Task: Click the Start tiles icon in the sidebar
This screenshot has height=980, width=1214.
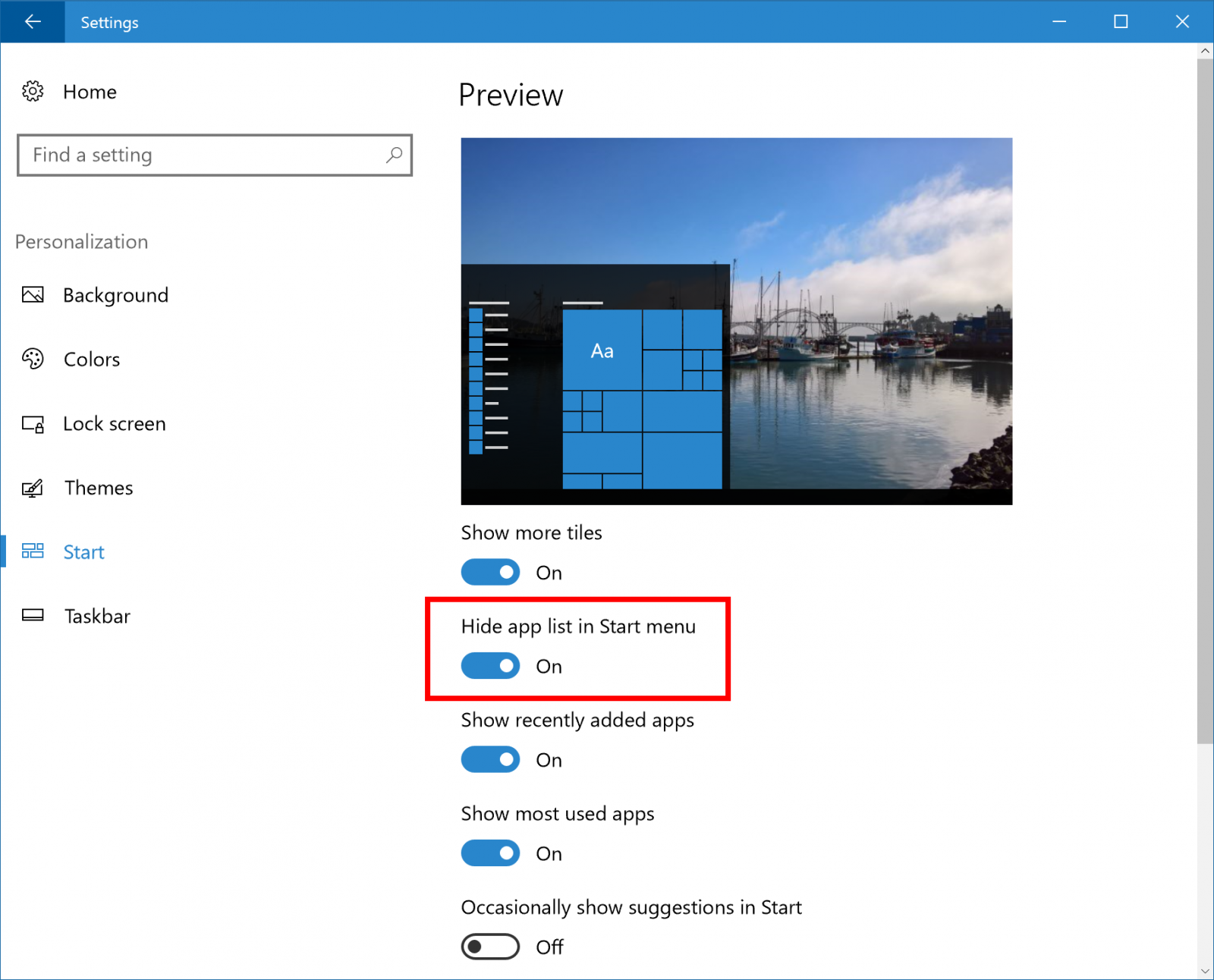Action: point(33,551)
